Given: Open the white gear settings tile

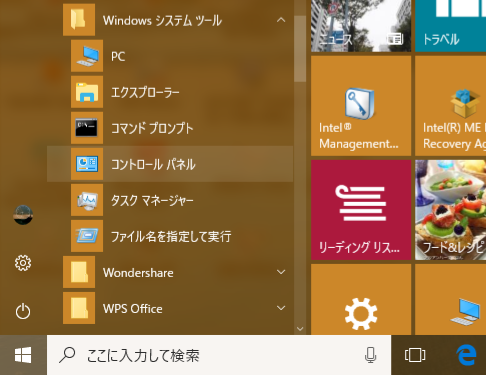Looking at the screenshot, I should 361,299.
